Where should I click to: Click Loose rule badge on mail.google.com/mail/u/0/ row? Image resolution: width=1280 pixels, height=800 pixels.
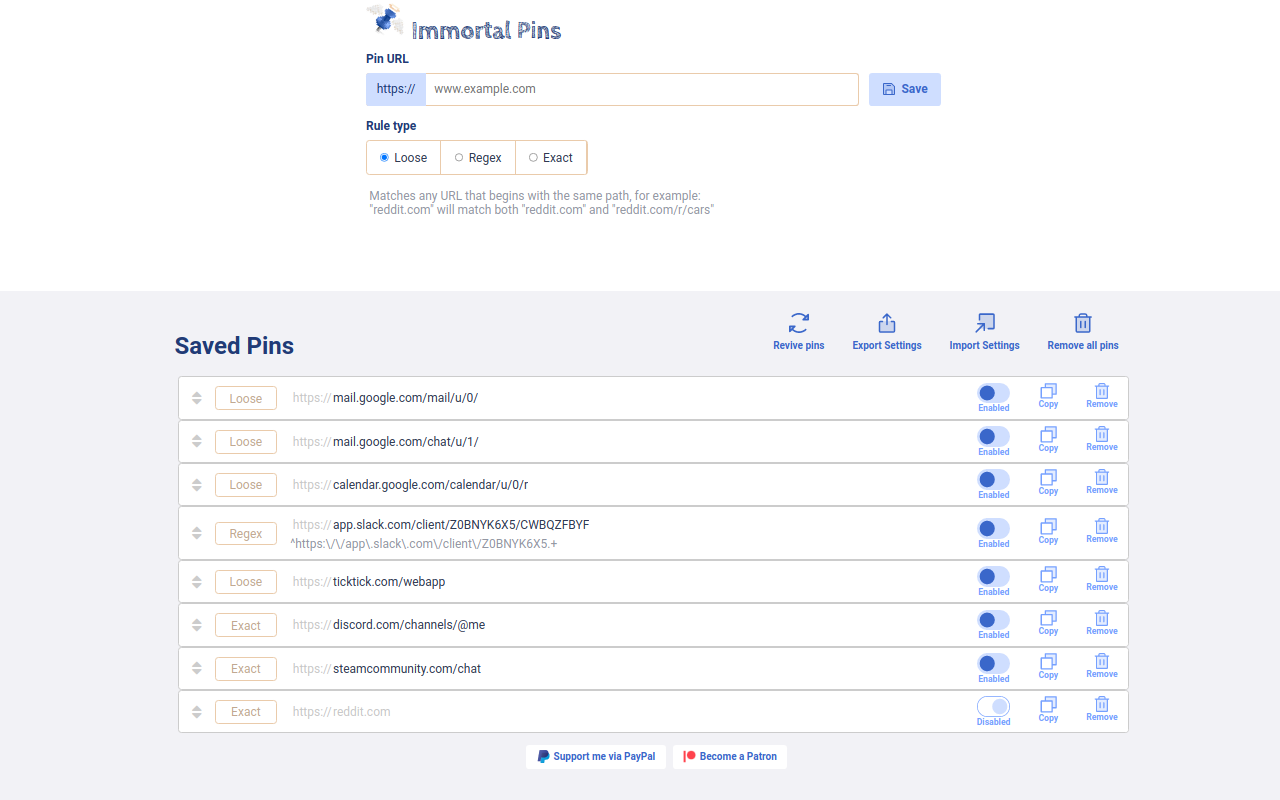click(246, 398)
